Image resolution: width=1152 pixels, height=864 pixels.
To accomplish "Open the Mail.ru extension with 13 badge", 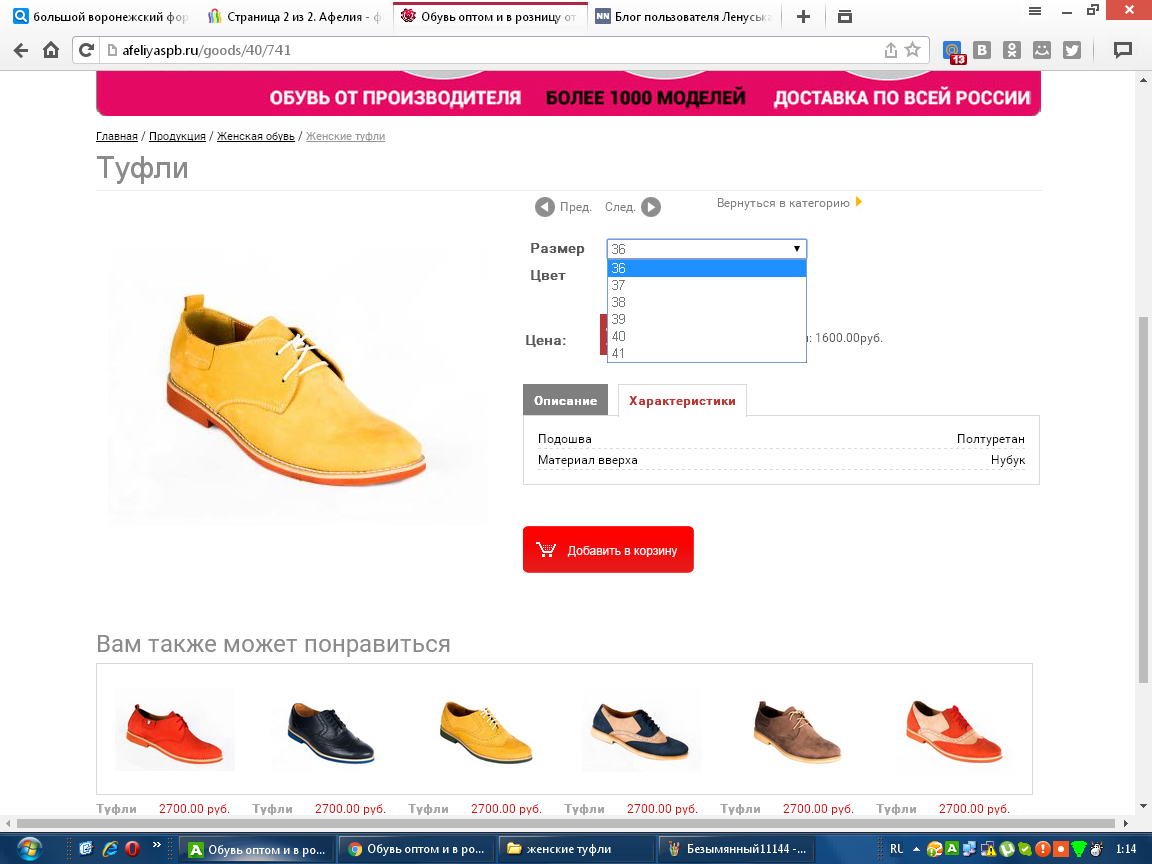I will point(954,50).
